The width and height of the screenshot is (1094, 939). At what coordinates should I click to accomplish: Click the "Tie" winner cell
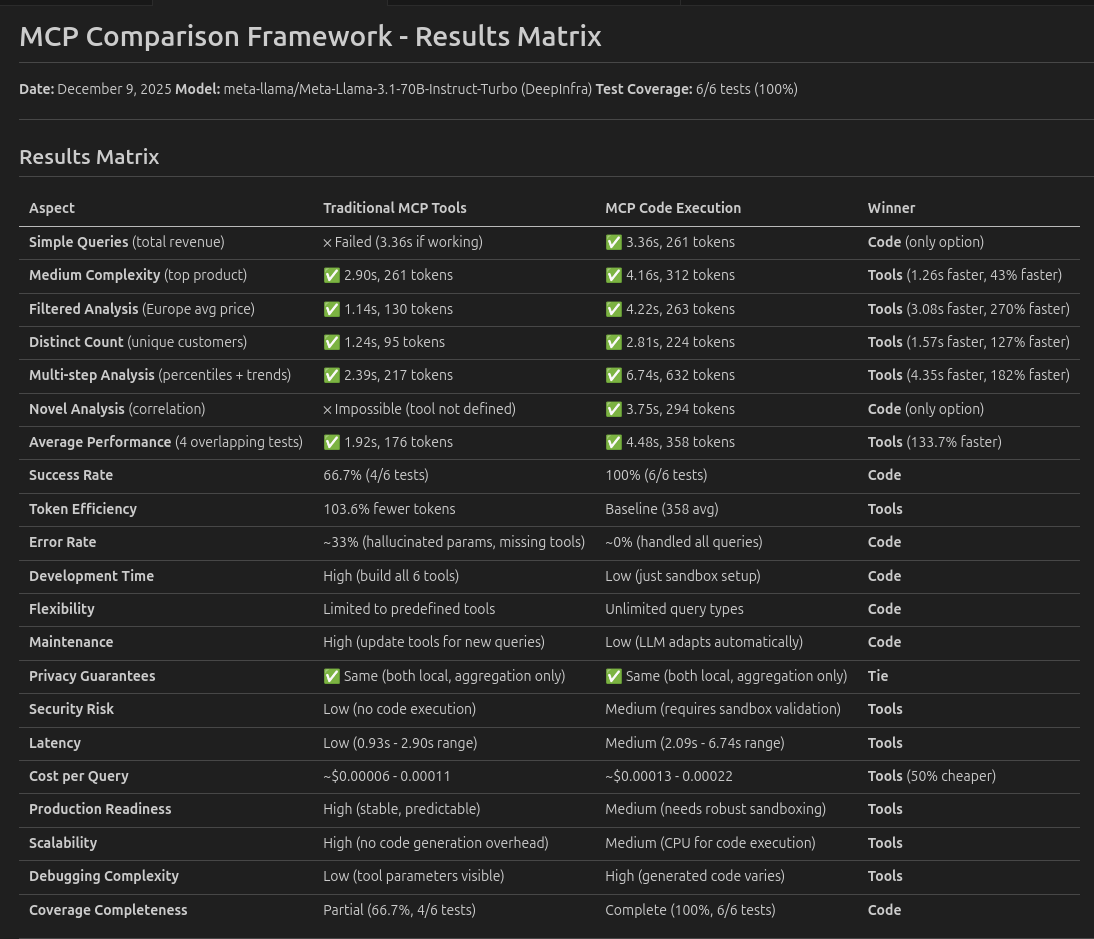pyautogui.click(x=878, y=676)
